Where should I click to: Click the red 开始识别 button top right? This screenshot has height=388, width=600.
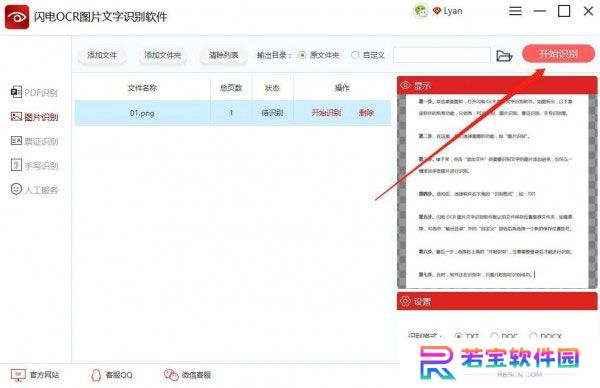click(558, 54)
